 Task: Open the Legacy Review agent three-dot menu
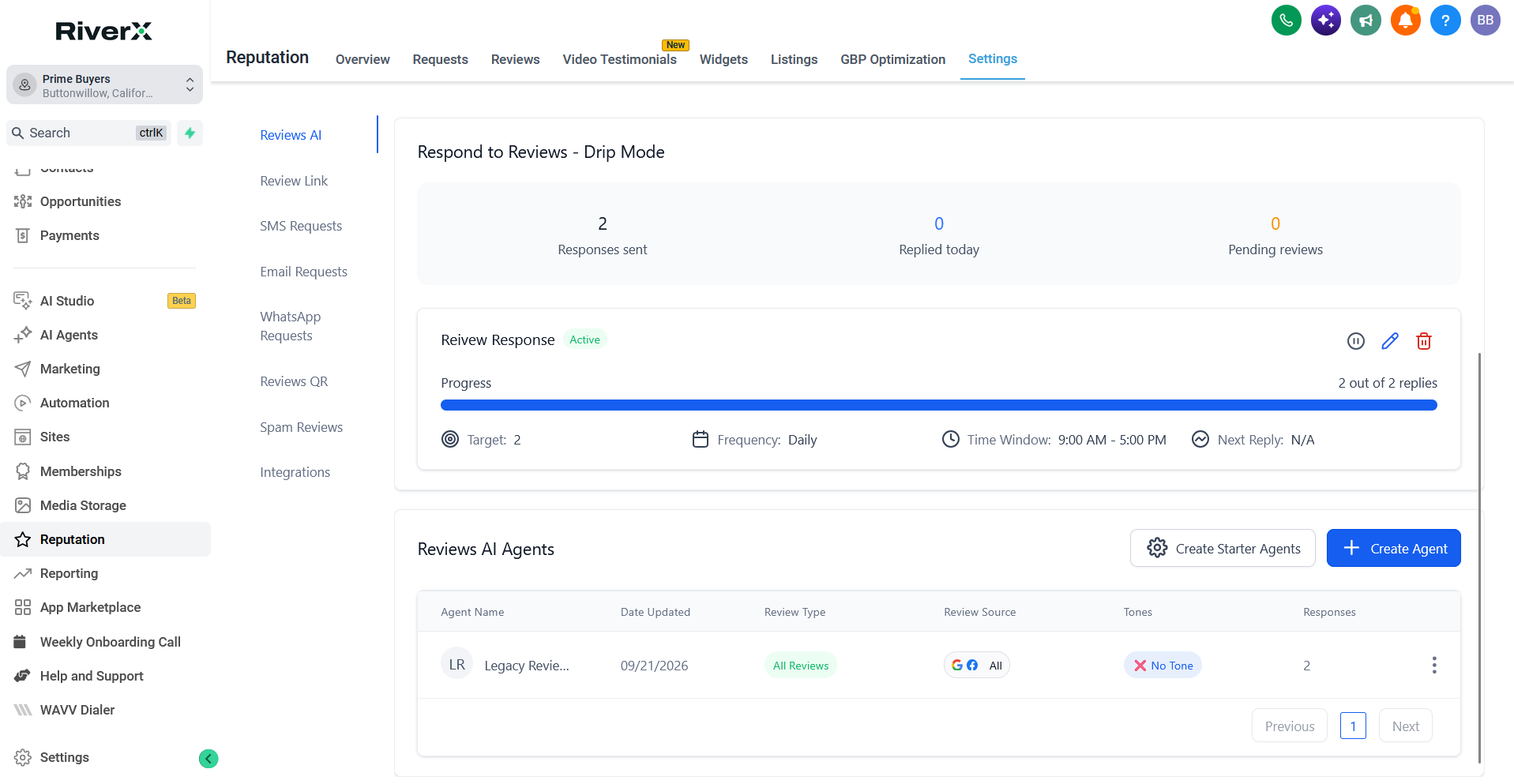click(x=1434, y=665)
